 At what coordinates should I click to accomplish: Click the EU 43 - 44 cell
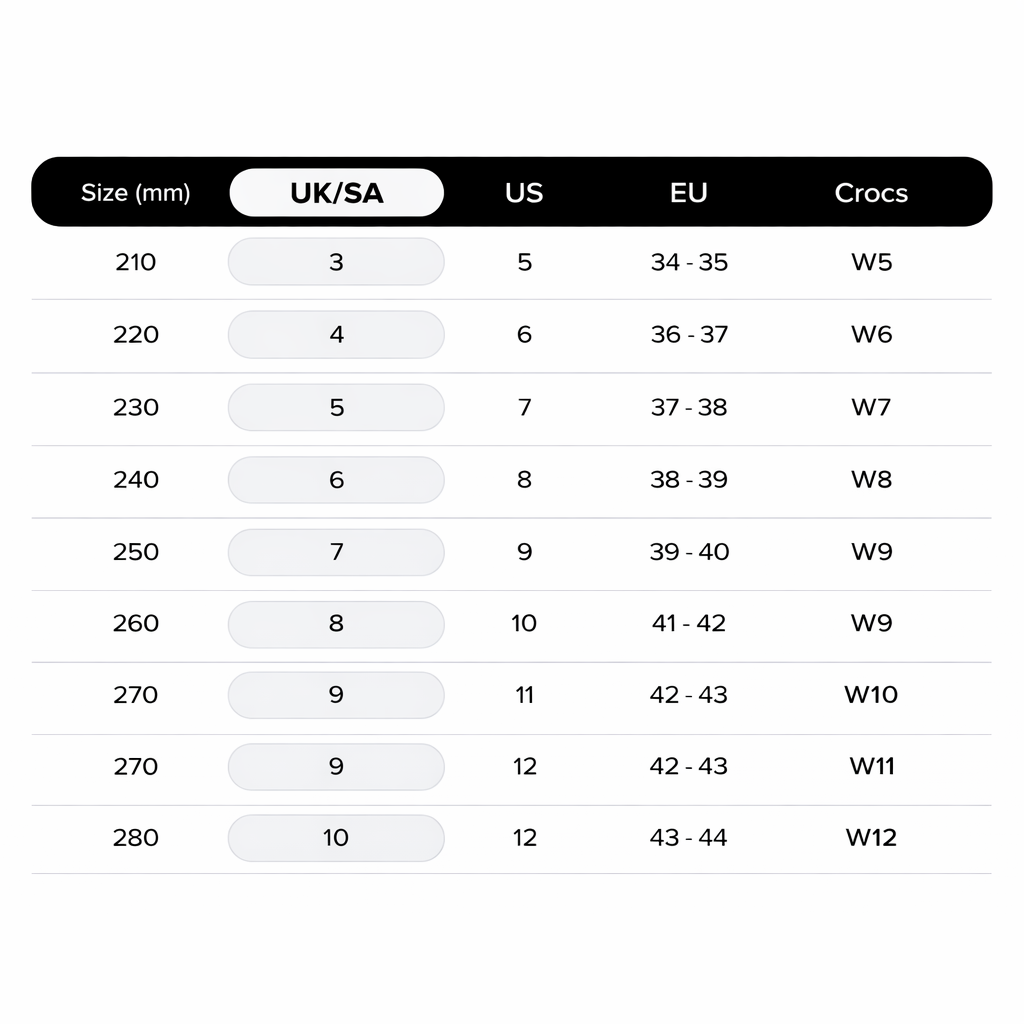(x=689, y=838)
